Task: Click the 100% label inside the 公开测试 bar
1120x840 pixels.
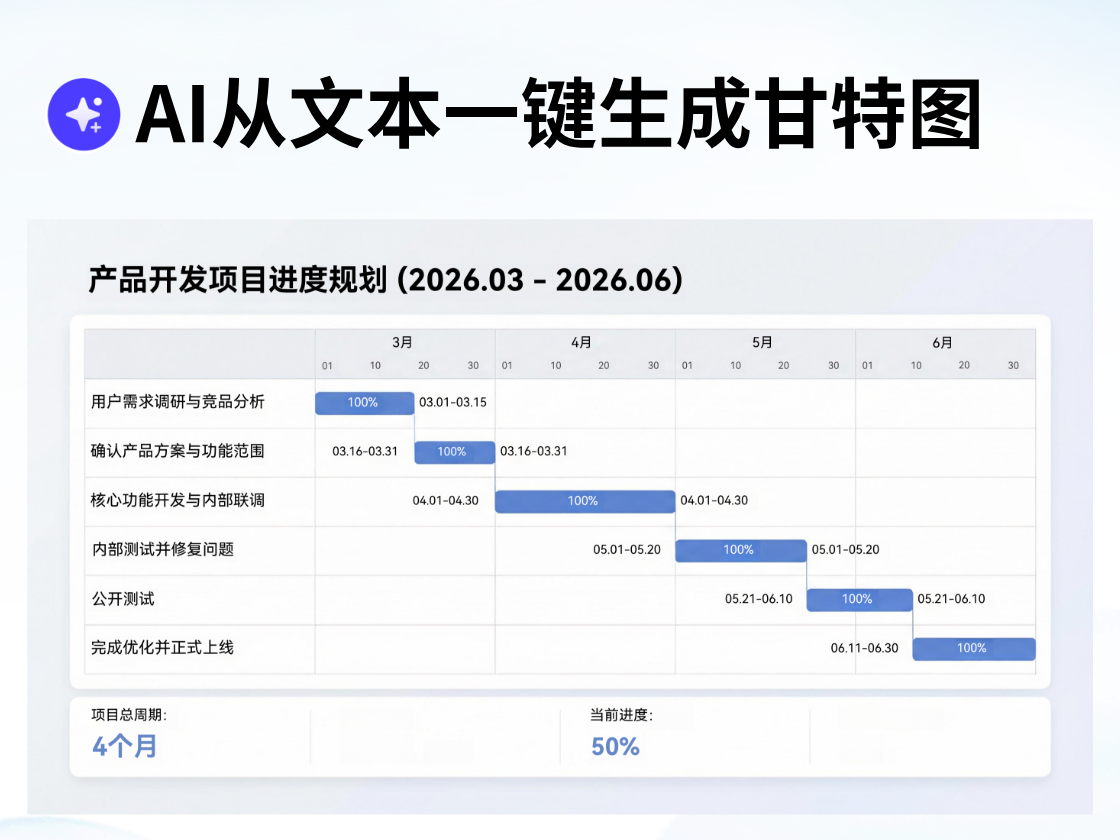Action: tap(859, 599)
